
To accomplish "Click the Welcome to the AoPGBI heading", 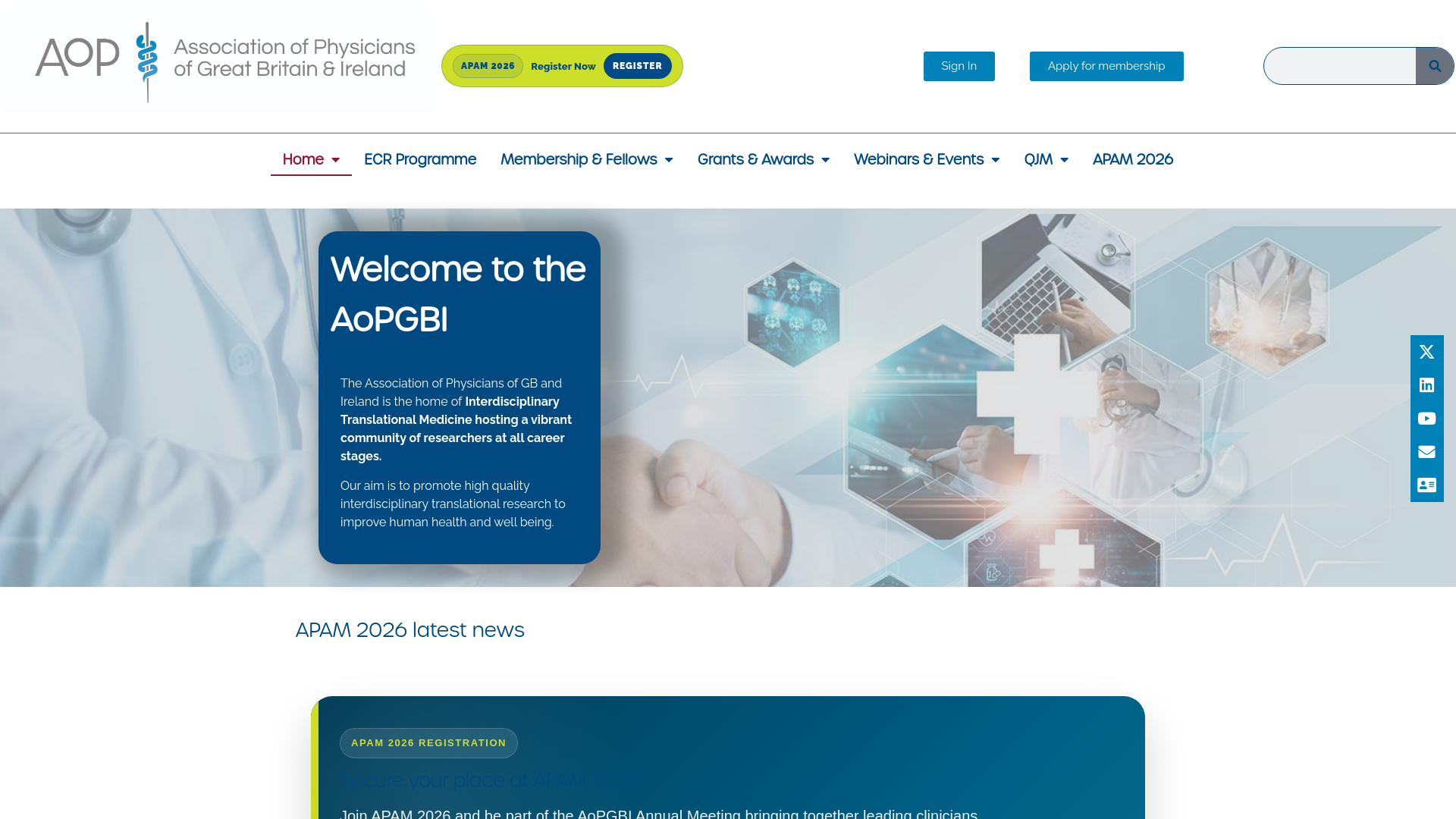I will (458, 294).
